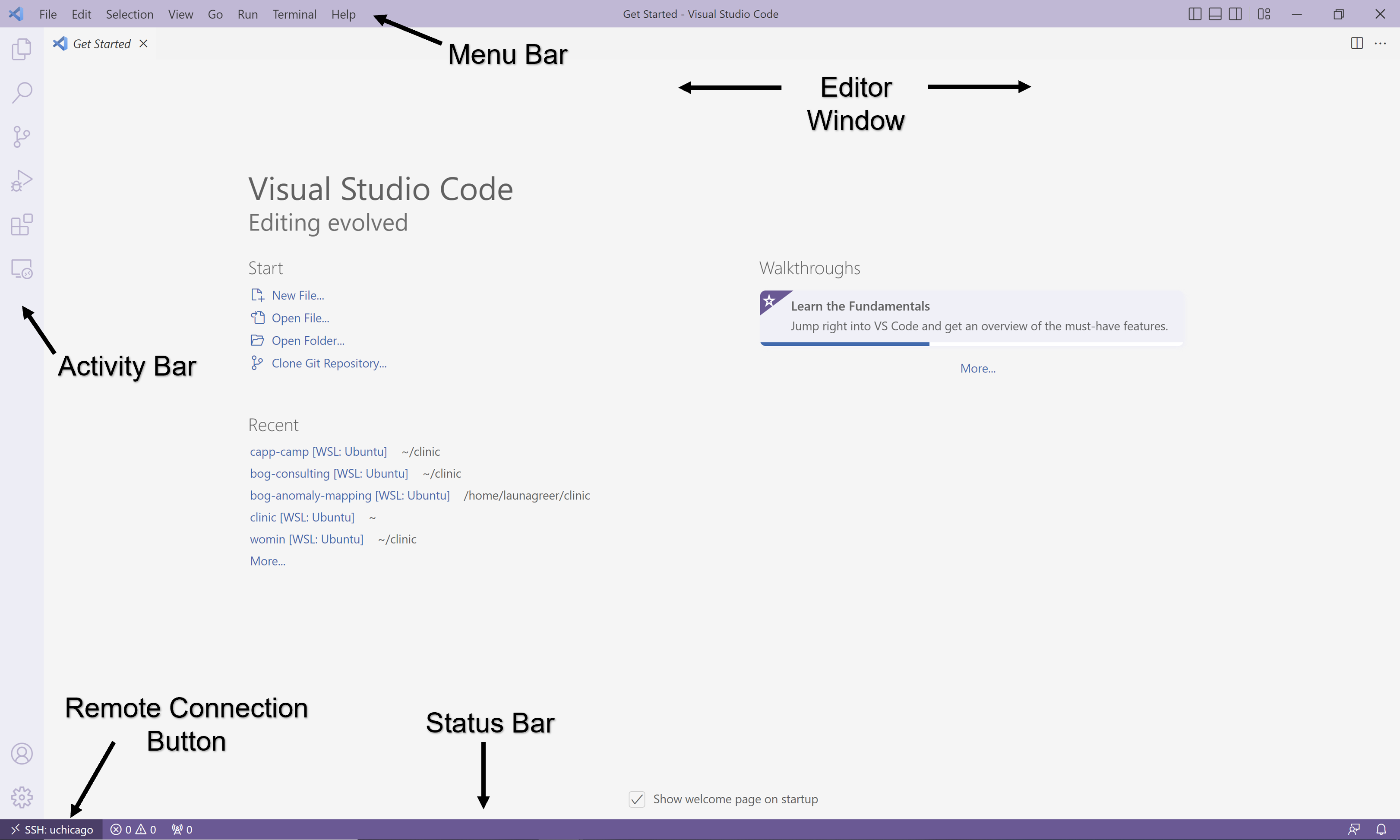
Task: Open the notifications bell icon
Action: coord(1381,830)
